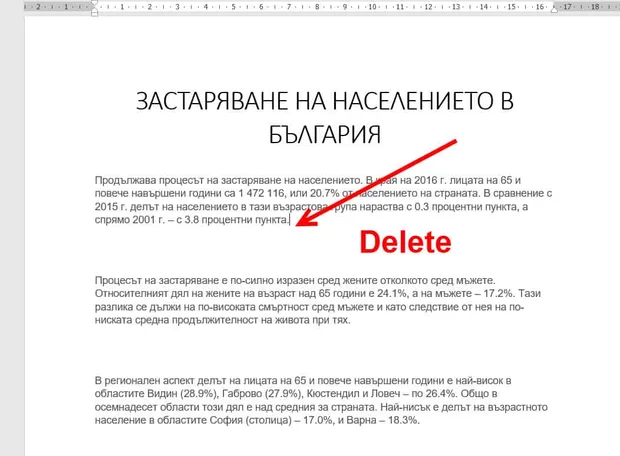This screenshot has width=620, height=456.
Task: Click ruler at the 5 cm mark
Action: [x=233, y=7]
